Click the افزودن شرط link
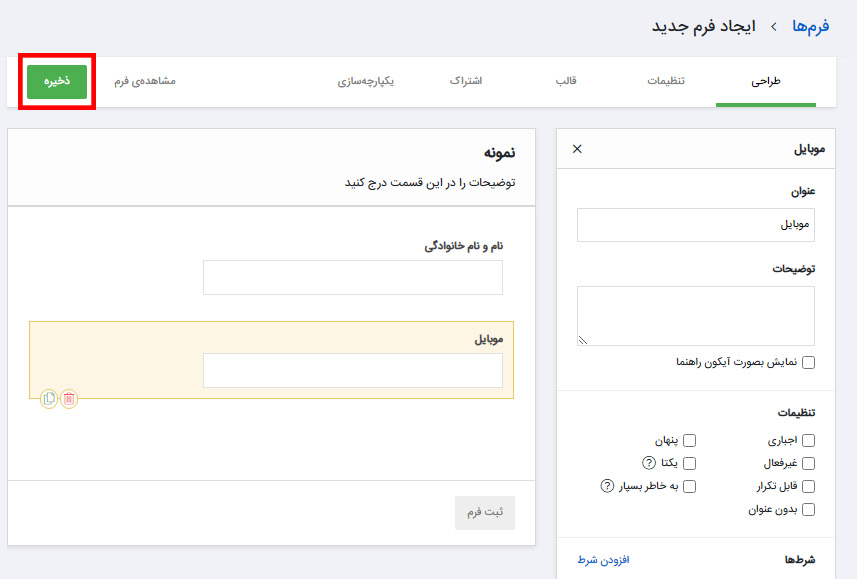This screenshot has width=857, height=579. tap(603, 559)
